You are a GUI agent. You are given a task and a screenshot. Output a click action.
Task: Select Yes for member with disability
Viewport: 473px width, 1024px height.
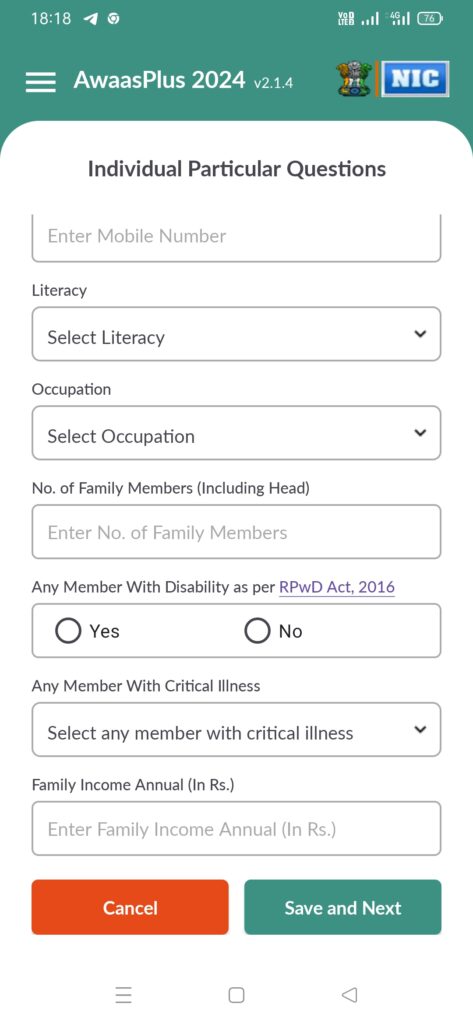click(x=88, y=631)
